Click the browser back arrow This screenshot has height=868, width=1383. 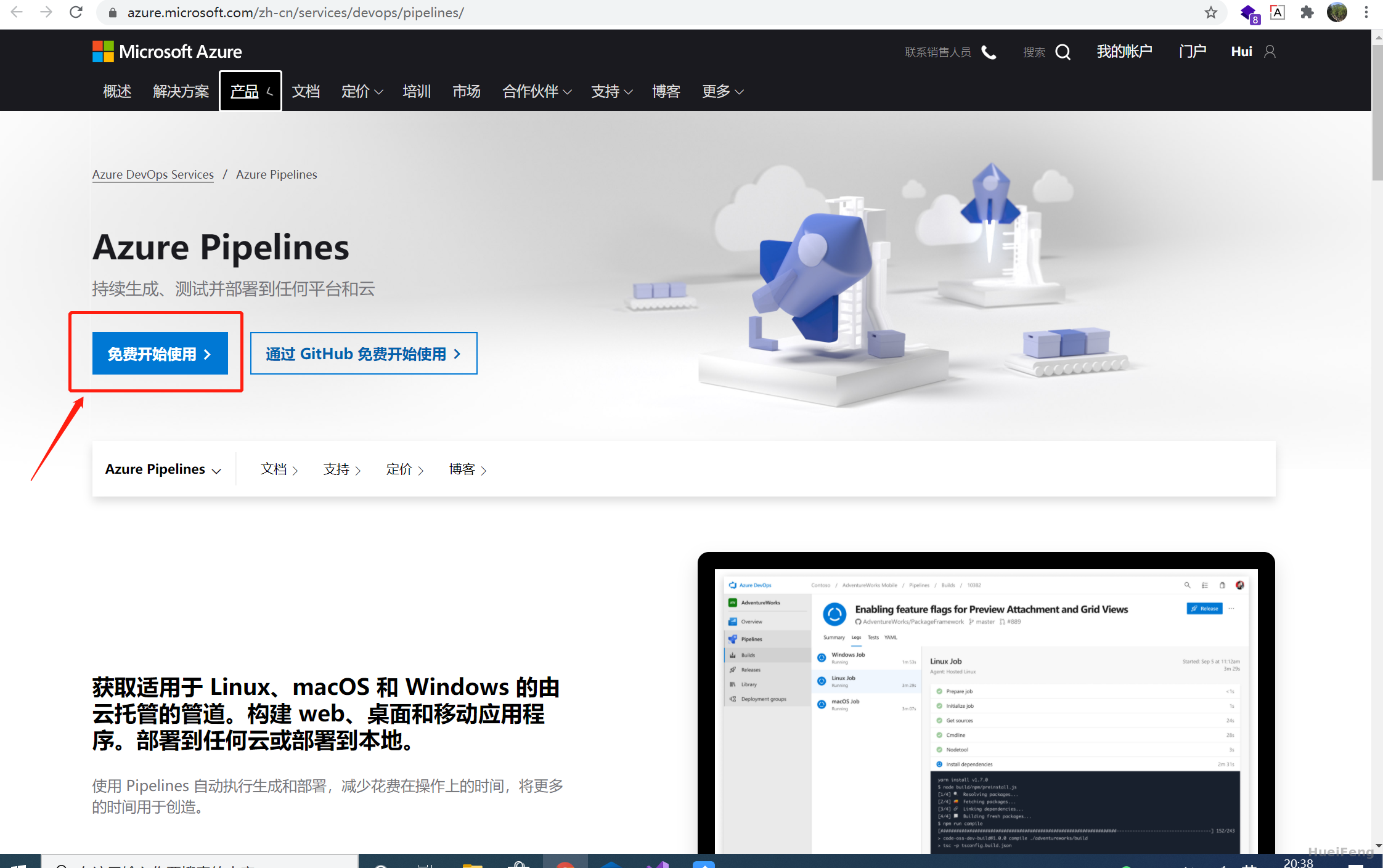click(x=17, y=12)
